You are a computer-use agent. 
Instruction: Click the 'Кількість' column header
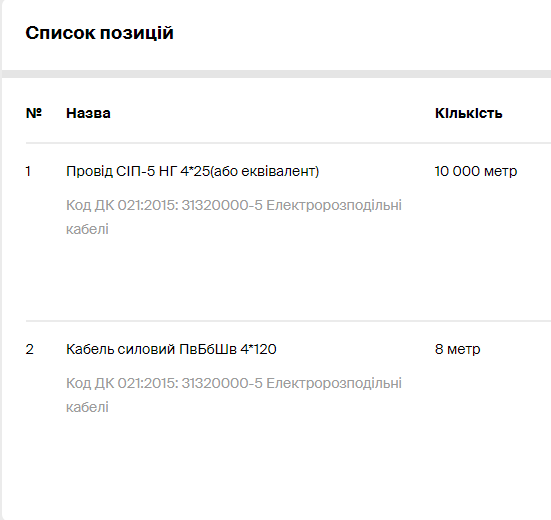pyautogui.click(x=468, y=113)
